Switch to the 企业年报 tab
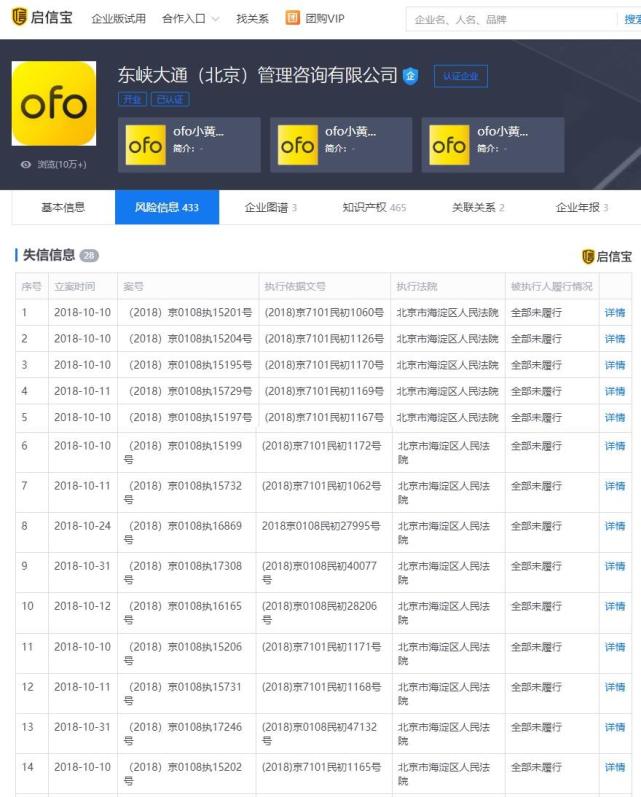The height and width of the screenshot is (797, 641). pos(582,207)
